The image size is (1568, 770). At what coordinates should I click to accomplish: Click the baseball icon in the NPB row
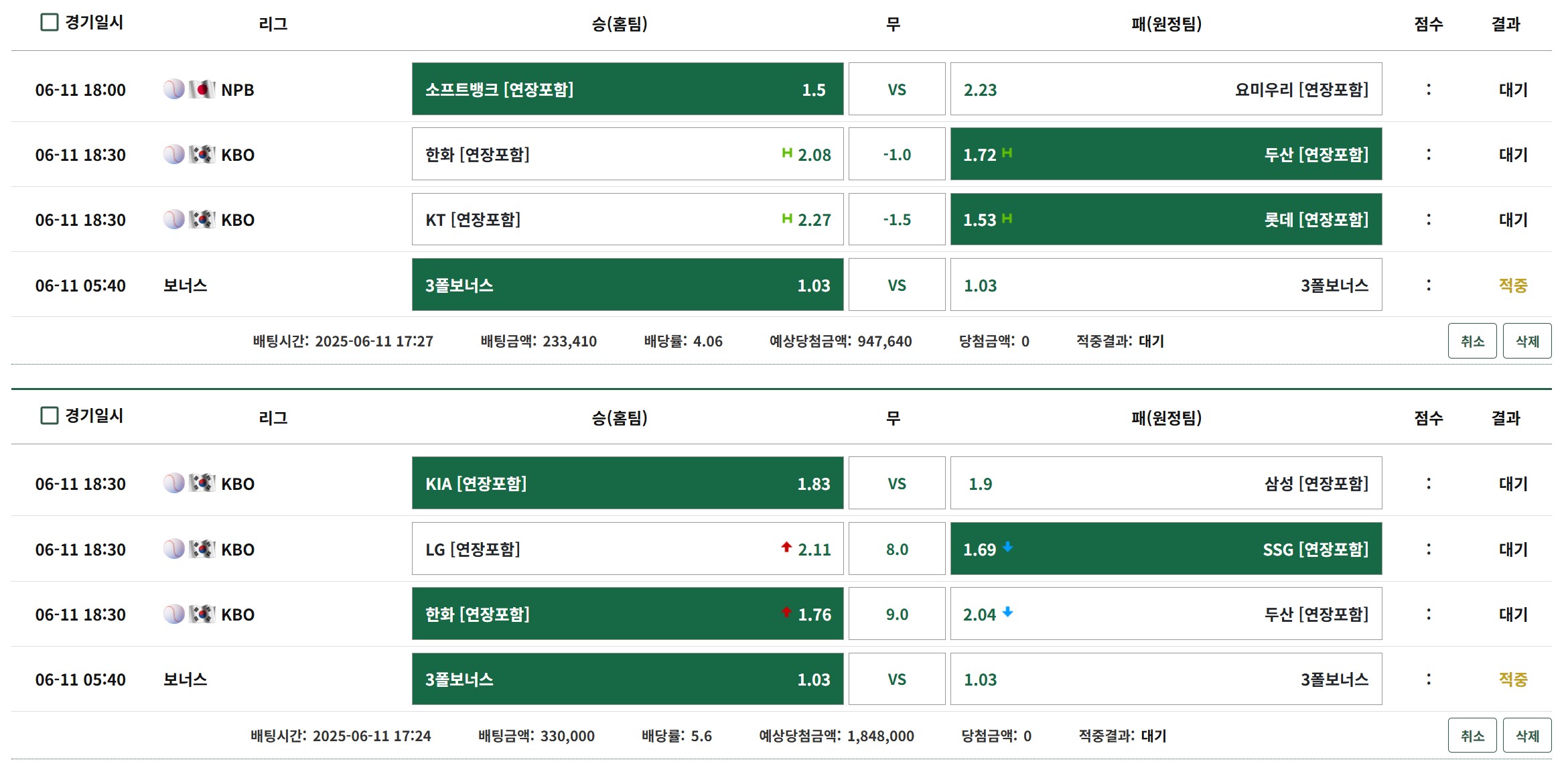(173, 89)
